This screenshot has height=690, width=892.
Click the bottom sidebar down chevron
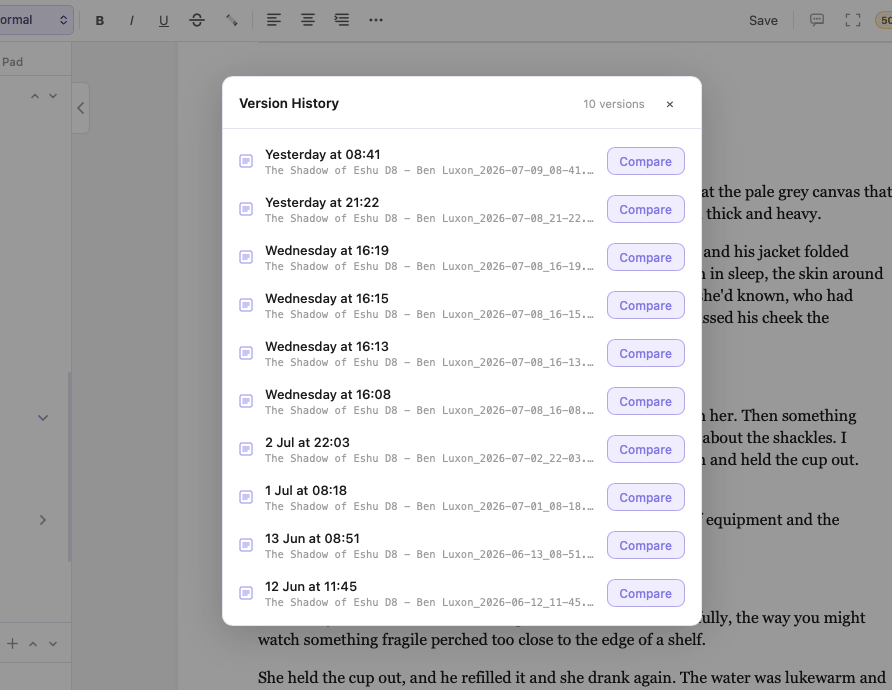[x=53, y=644]
